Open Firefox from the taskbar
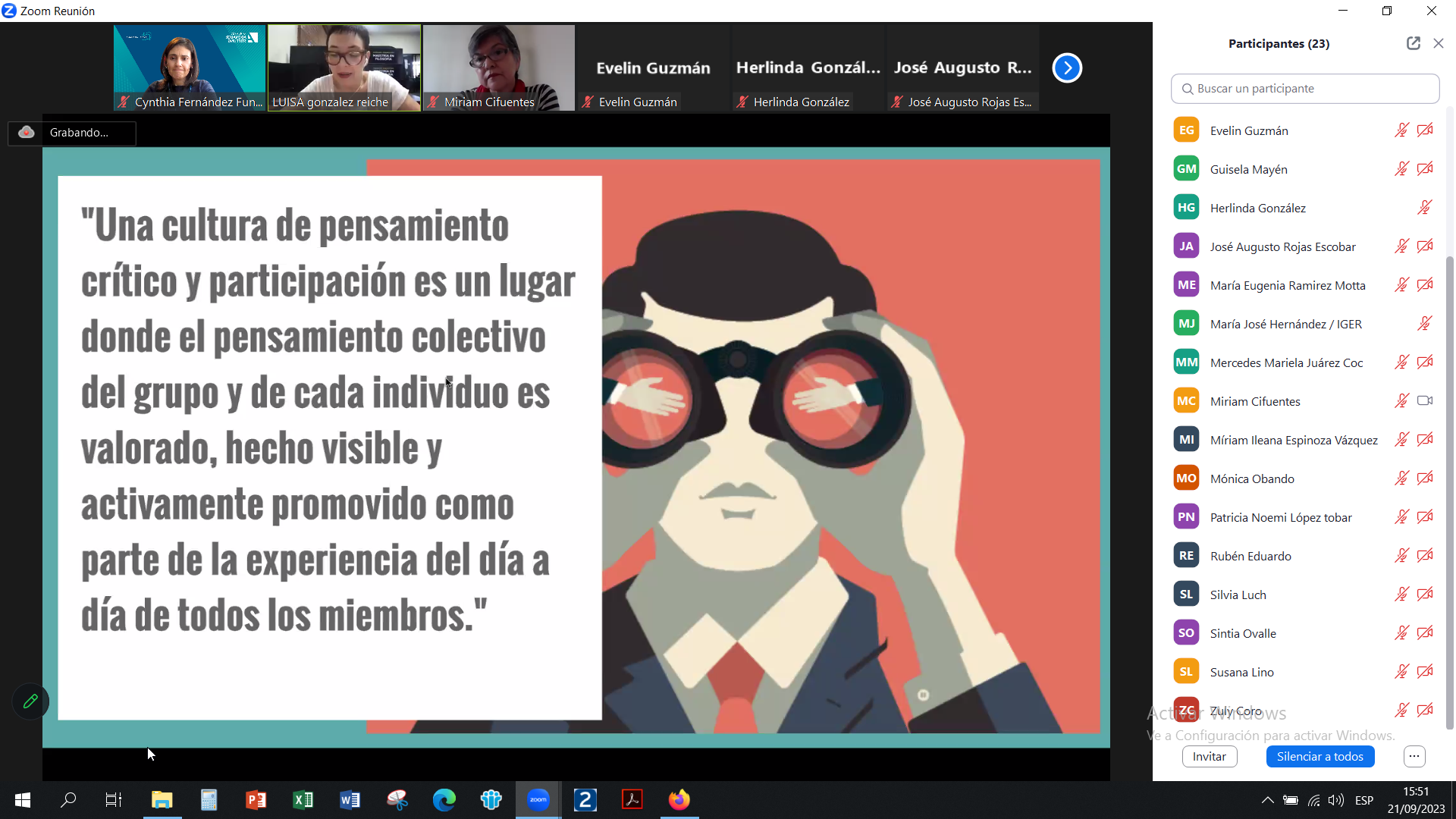The height and width of the screenshot is (819, 1456). (x=679, y=799)
